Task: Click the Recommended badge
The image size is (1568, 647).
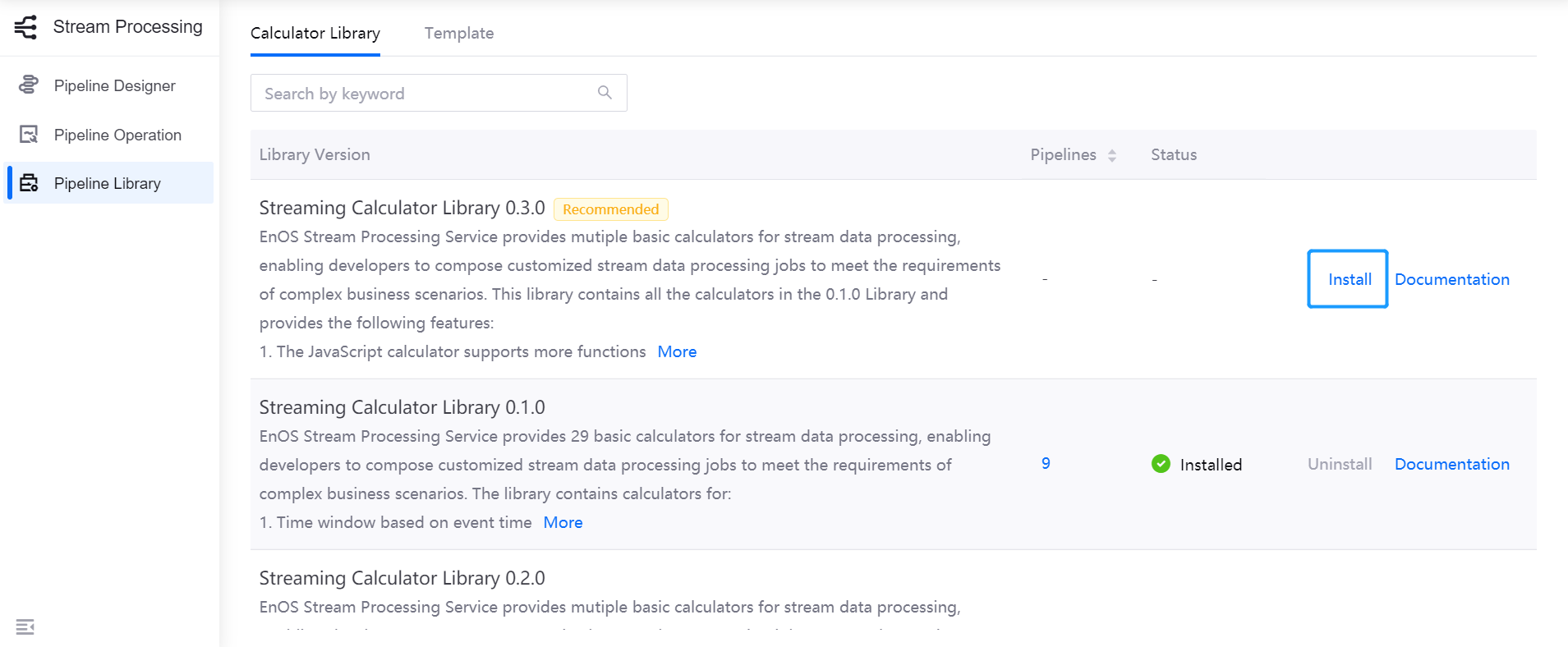Action: 611,209
